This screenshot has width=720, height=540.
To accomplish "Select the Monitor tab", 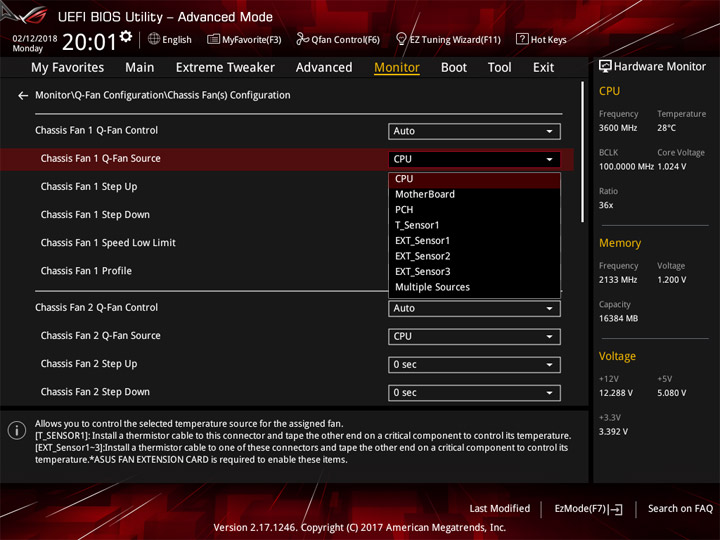I will pyautogui.click(x=397, y=68).
